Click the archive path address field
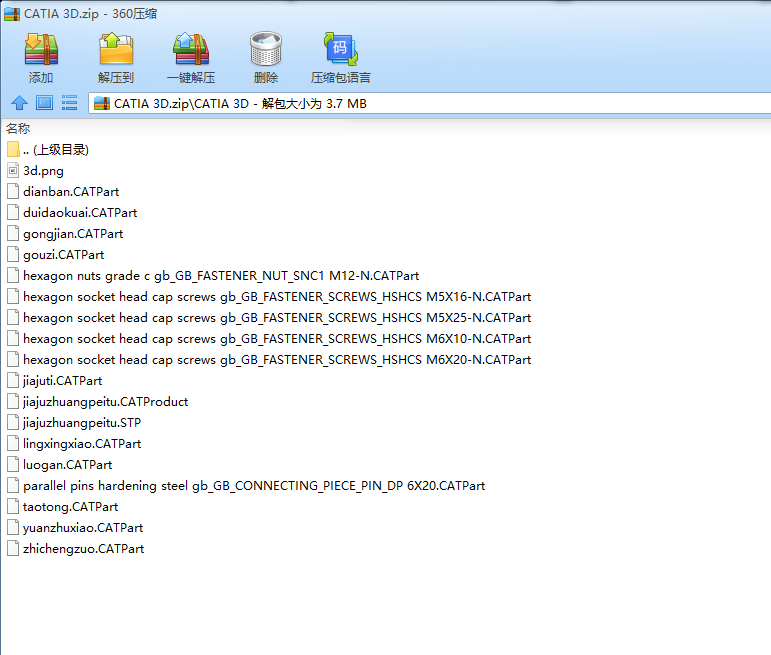Viewport: 771px width, 655px height. pyautogui.click(x=429, y=103)
